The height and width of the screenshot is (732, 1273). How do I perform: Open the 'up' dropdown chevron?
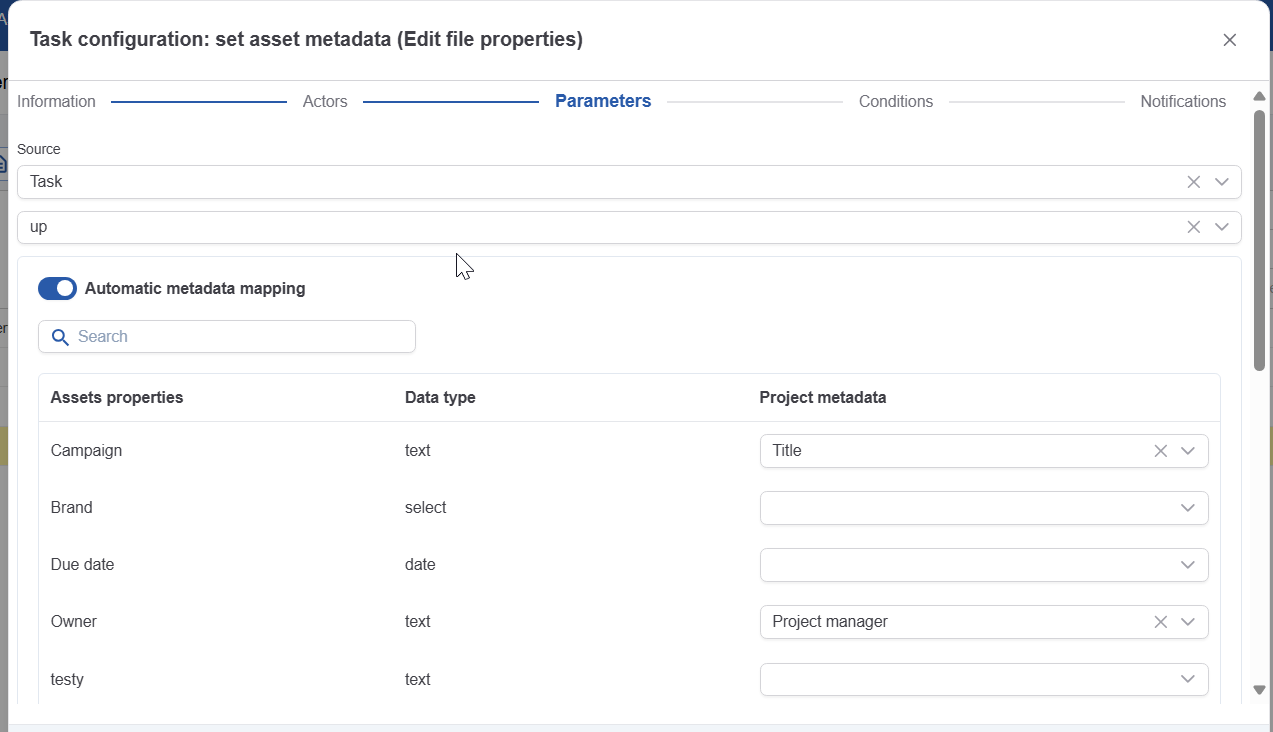1221,227
